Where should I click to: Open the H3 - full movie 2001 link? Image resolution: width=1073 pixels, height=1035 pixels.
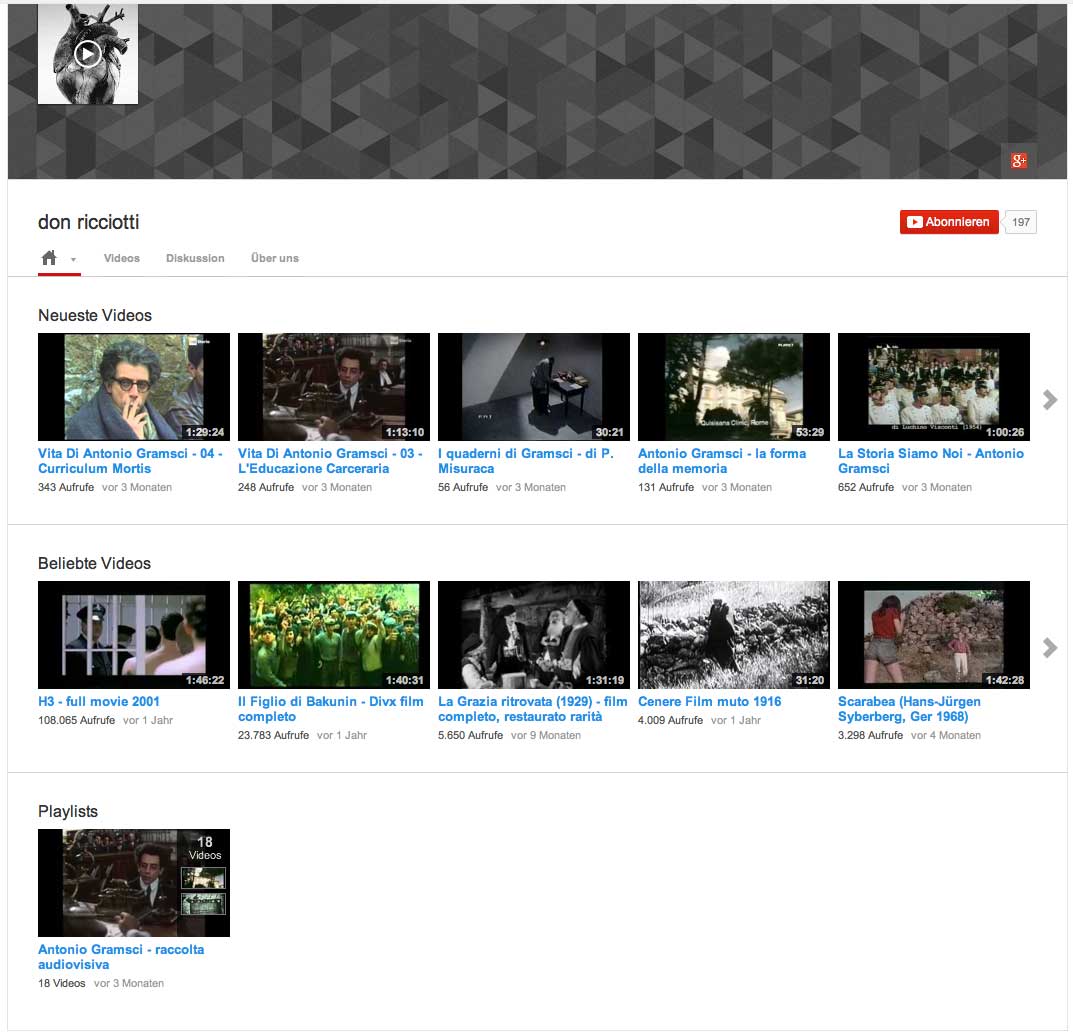(x=99, y=701)
